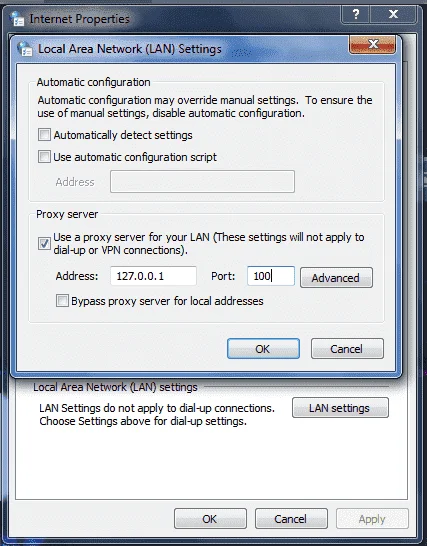The image size is (427, 546).
Task: Click the Internet Properties title bar icon
Action: tap(17, 18)
